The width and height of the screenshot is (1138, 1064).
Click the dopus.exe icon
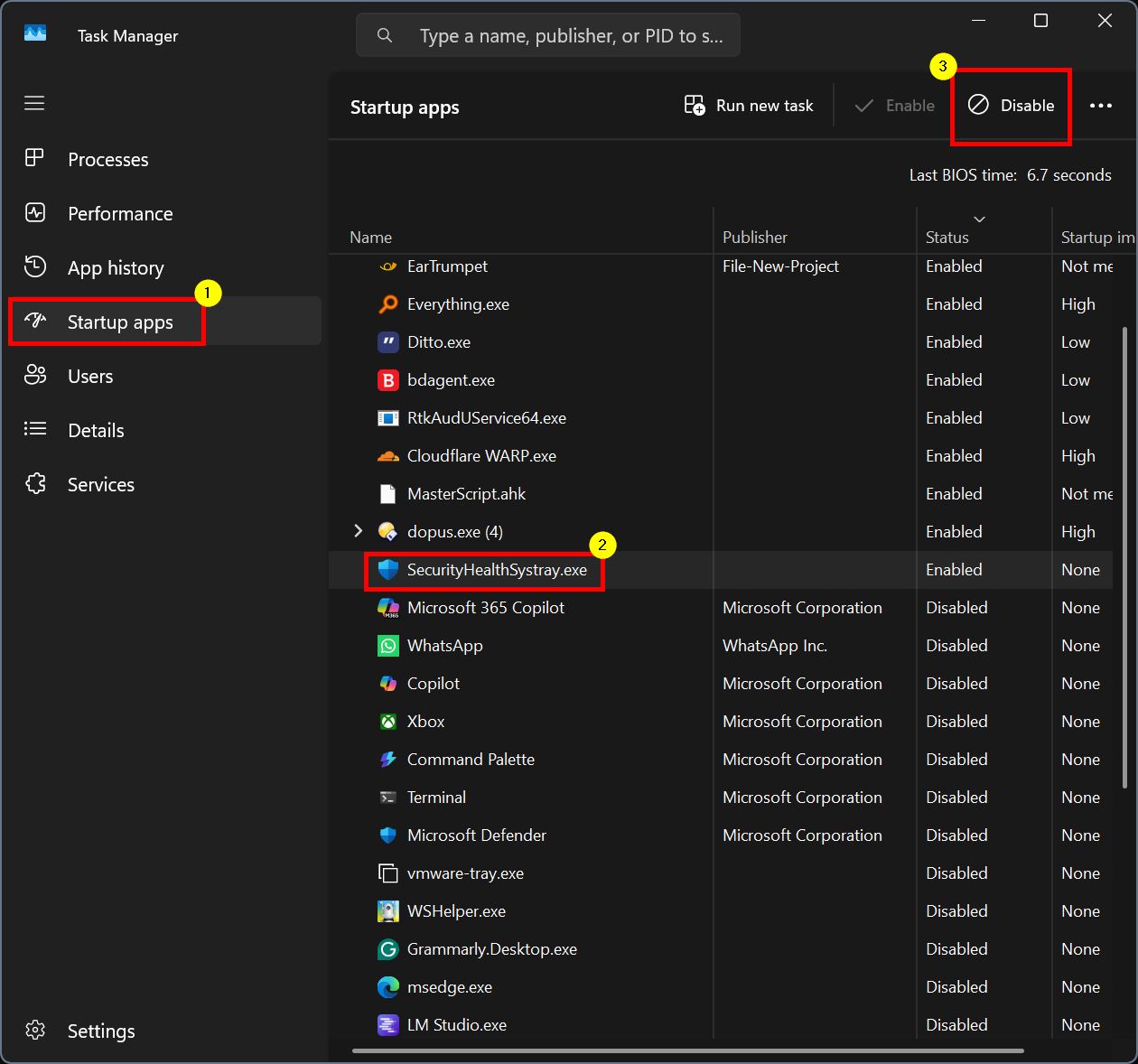click(x=388, y=532)
